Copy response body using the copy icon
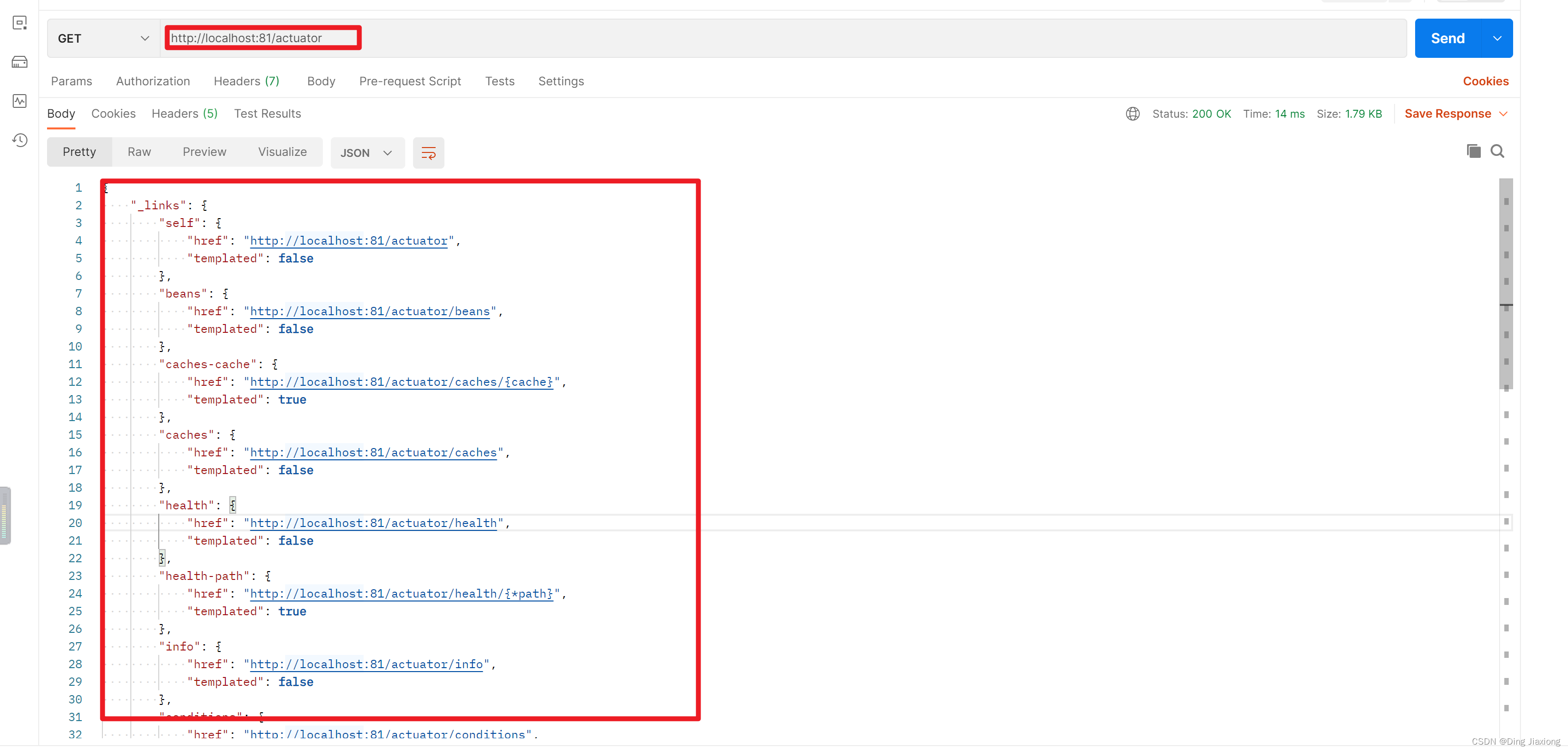 (x=1473, y=151)
